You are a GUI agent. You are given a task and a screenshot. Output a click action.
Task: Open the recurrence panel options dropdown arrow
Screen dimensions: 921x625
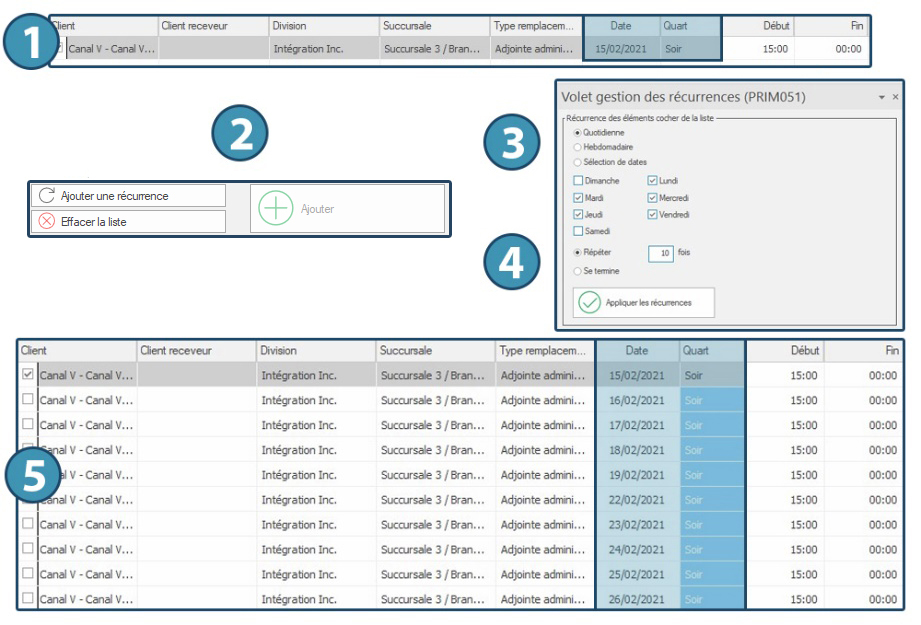click(x=881, y=98)
